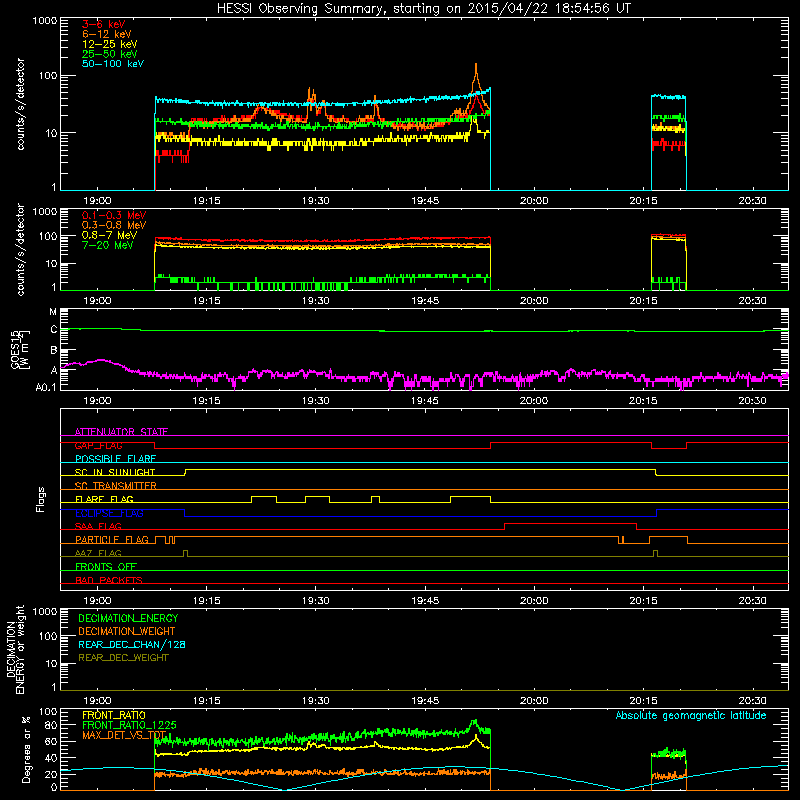The image size is (800, 800).
Task: Click the SAA_FLAG label
Action: coord(98,526)
